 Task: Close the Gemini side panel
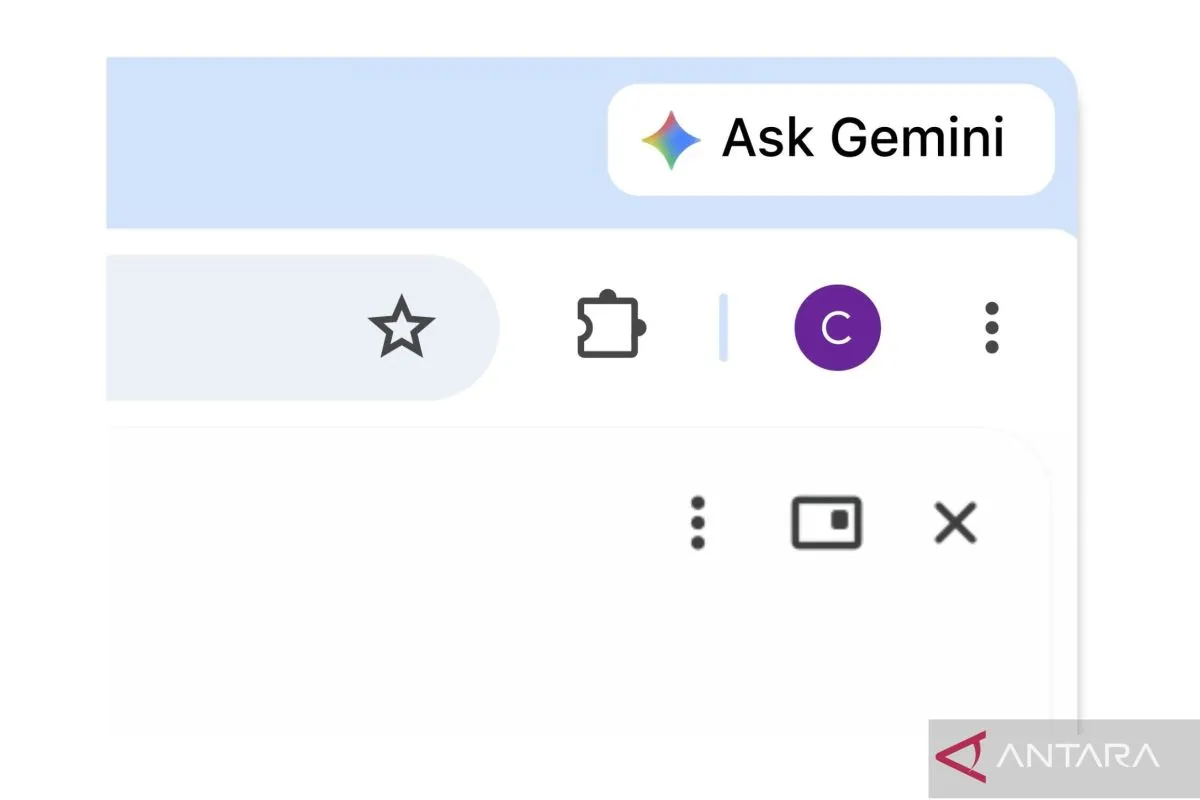955,523
